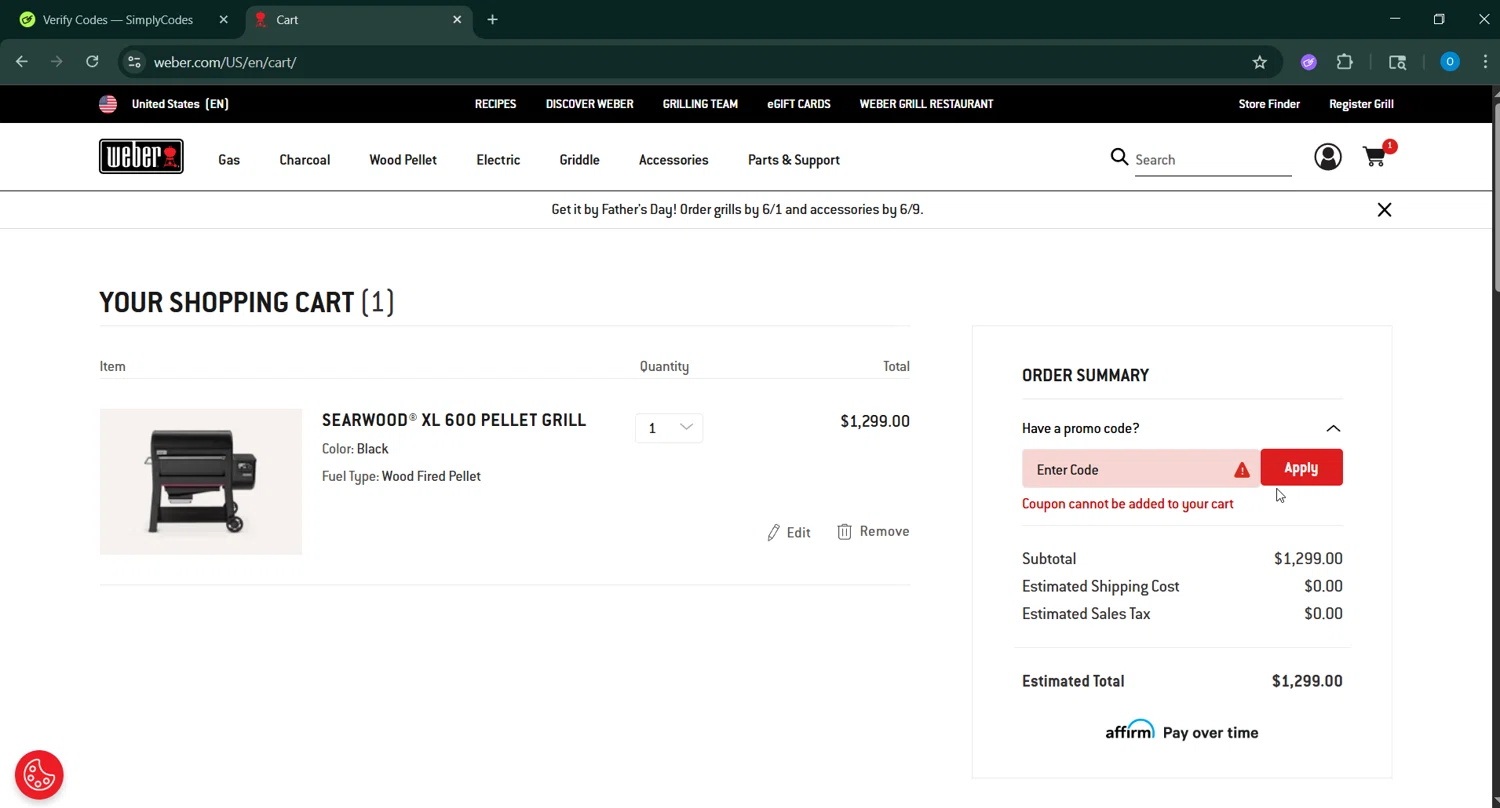Click the Enter Code promo field
The width and height of the screenshot is (1500, 808).
tap(1141, 469)
